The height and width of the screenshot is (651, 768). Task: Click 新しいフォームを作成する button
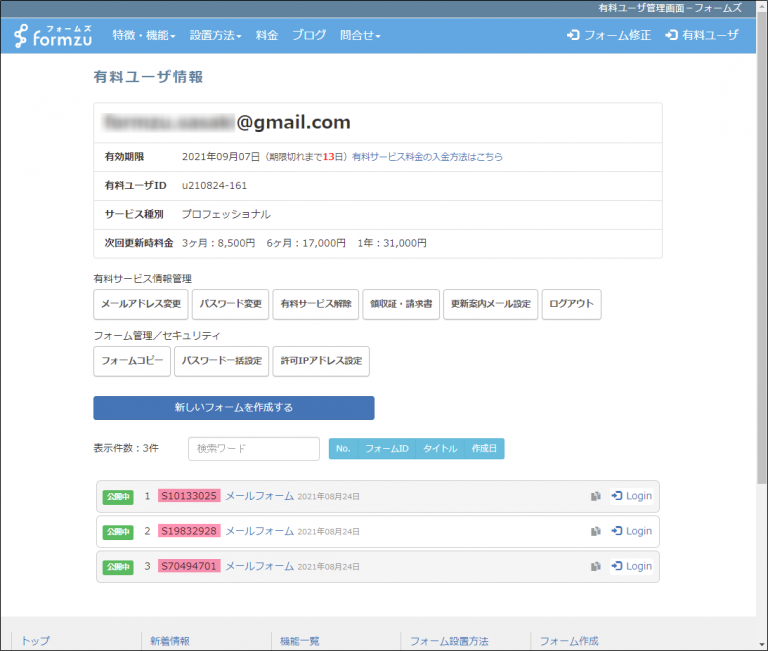tap(234, 408)
